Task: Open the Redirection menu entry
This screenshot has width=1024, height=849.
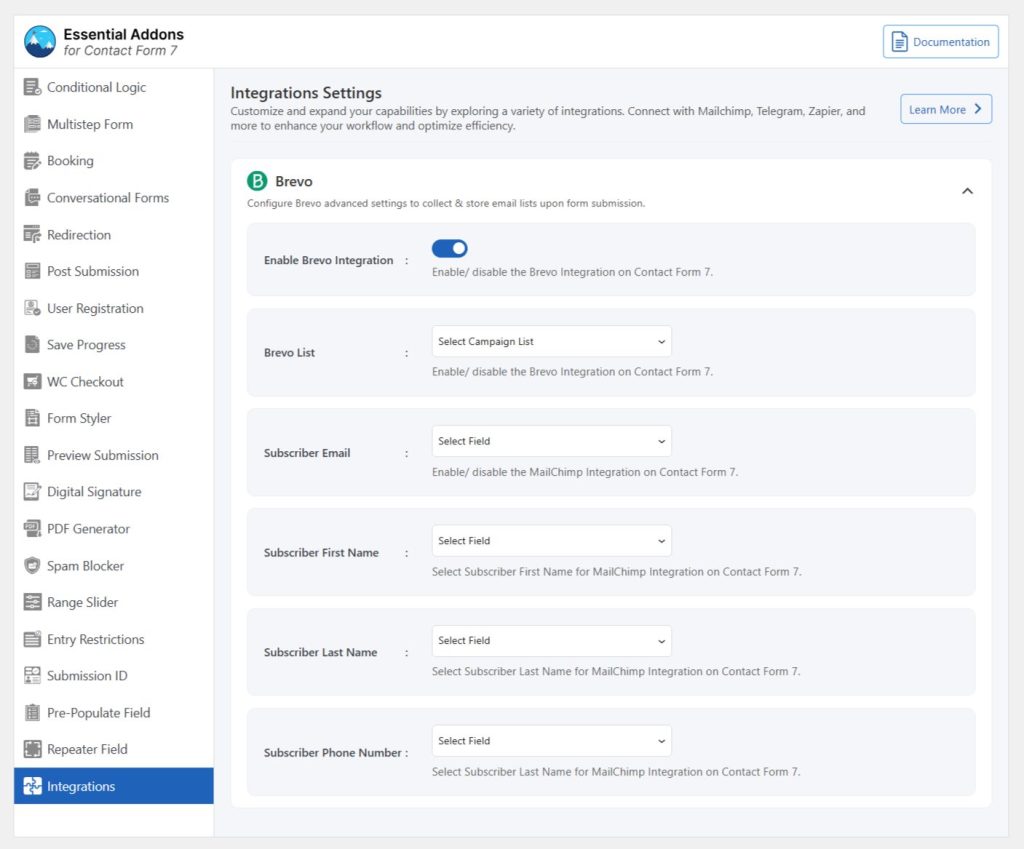Action: (x=114, y=234)
